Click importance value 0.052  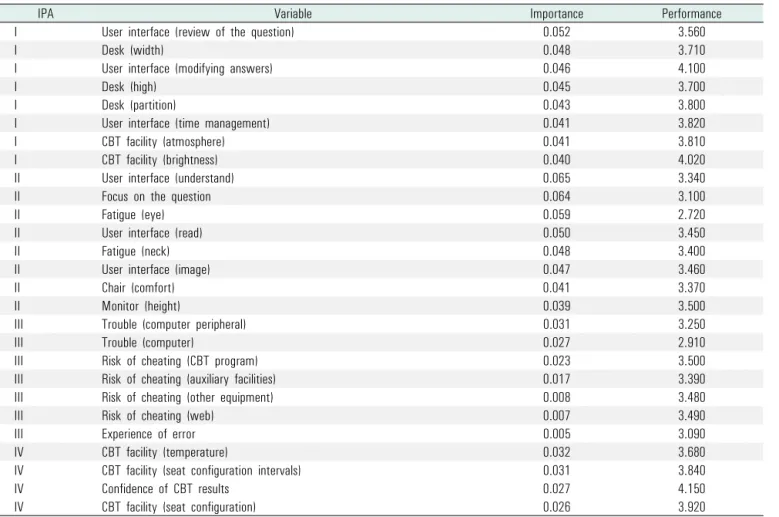pyautogui.click(x=556, y=32)
